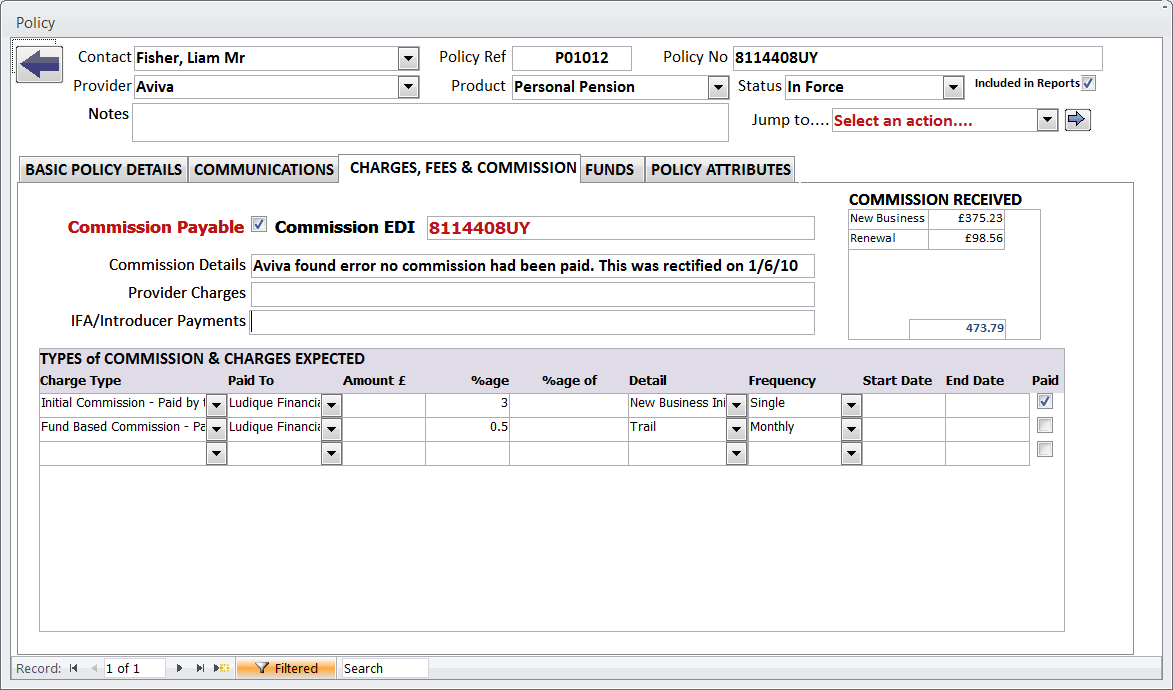This screenshot has width=1173, height=690.
Task: Click Start Date cell in Fund Based row
Action: pos(904,429)
